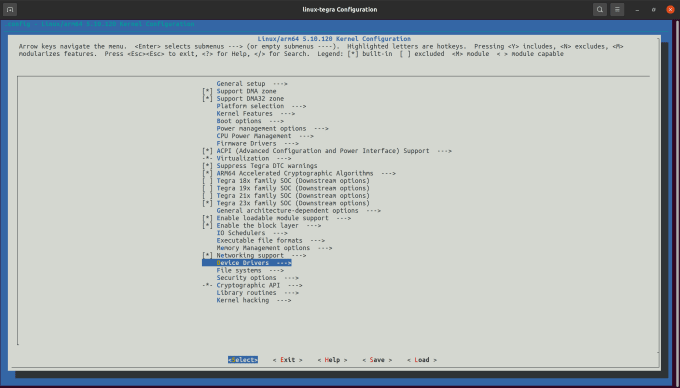The image size is (680, 388).
Task: Open Library routines submenu
Action: tap(258, 293)
